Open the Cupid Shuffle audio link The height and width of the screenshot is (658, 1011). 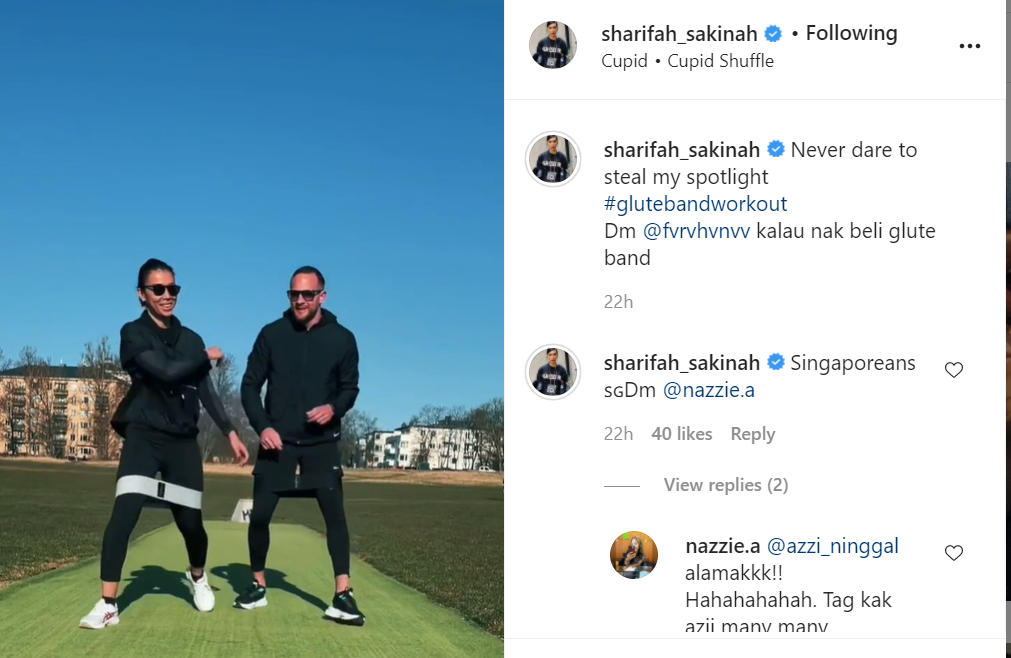720,61
